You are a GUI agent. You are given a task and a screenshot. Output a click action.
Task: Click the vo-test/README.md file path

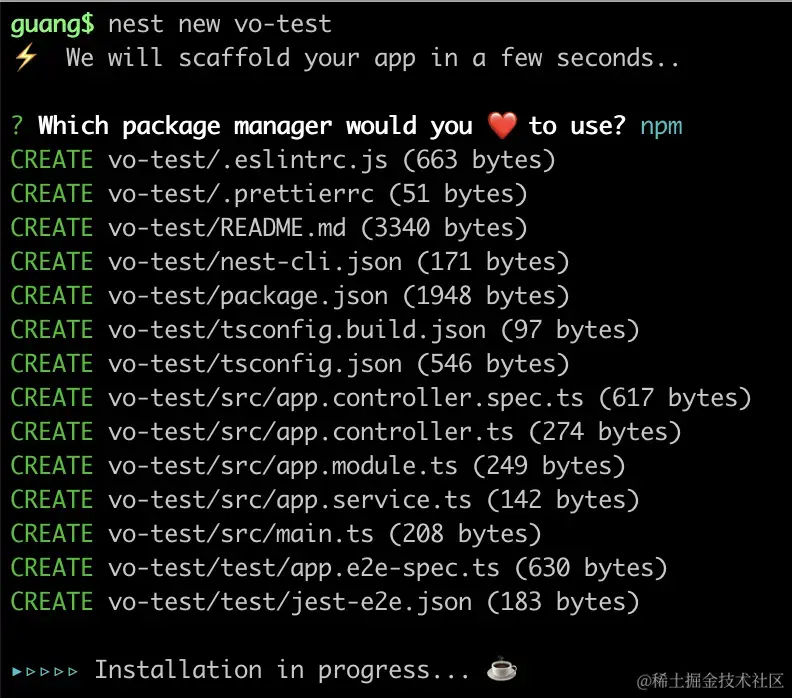coord(227,228)
